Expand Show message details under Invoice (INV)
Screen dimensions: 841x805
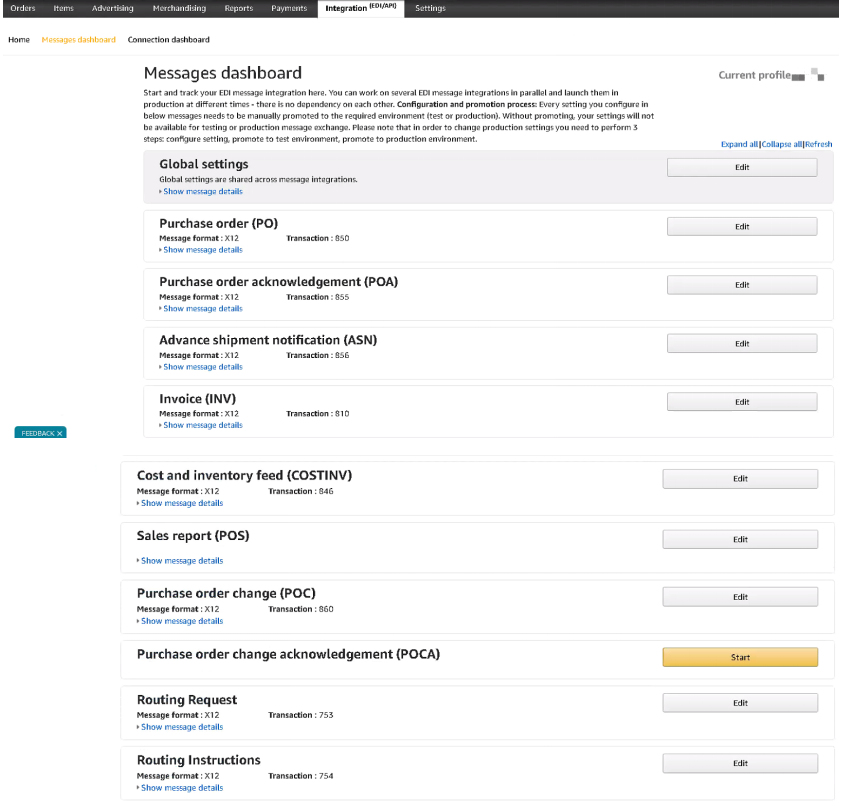pyautogui.click(x=203, y=425)
